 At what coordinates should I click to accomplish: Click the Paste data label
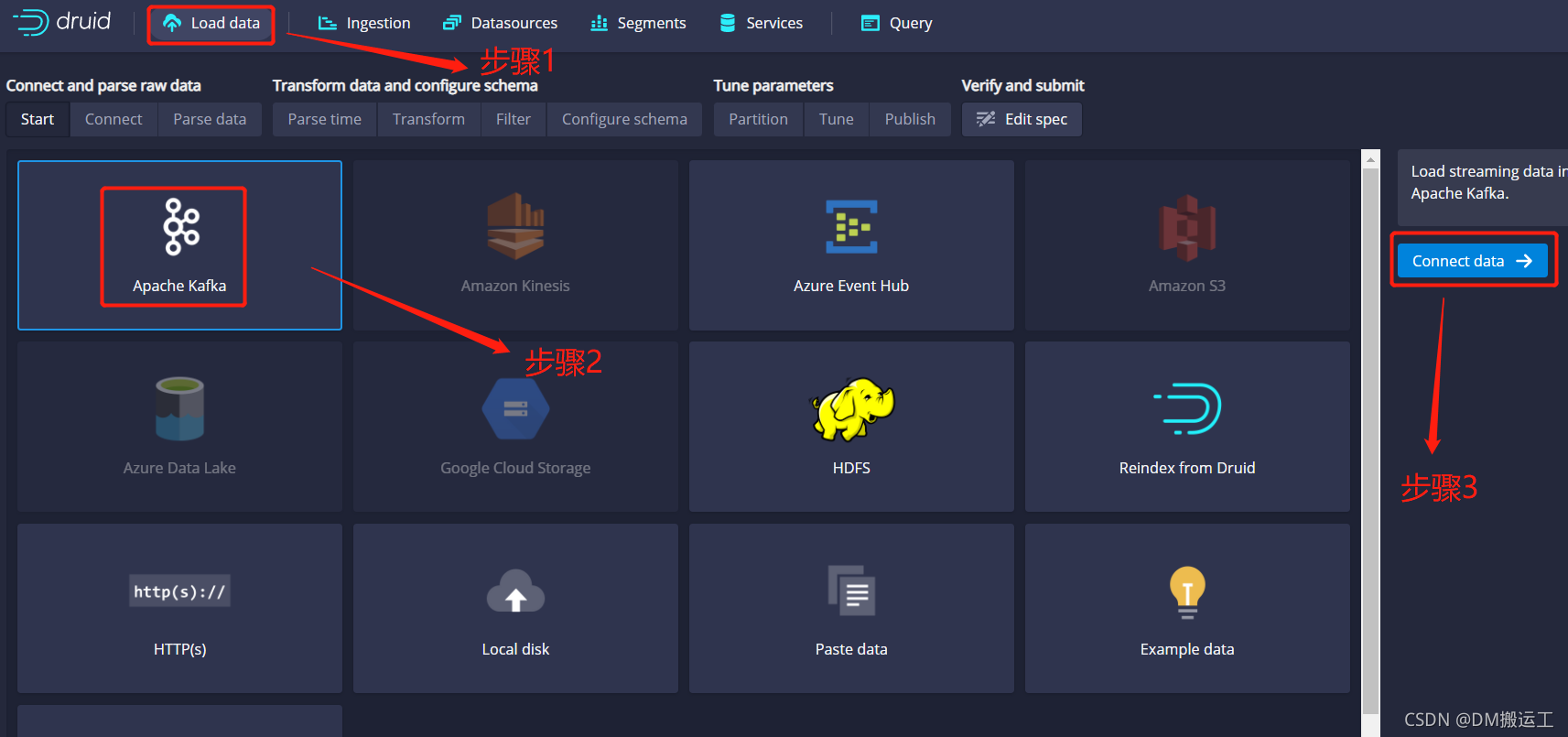click(x=851, y=649)
